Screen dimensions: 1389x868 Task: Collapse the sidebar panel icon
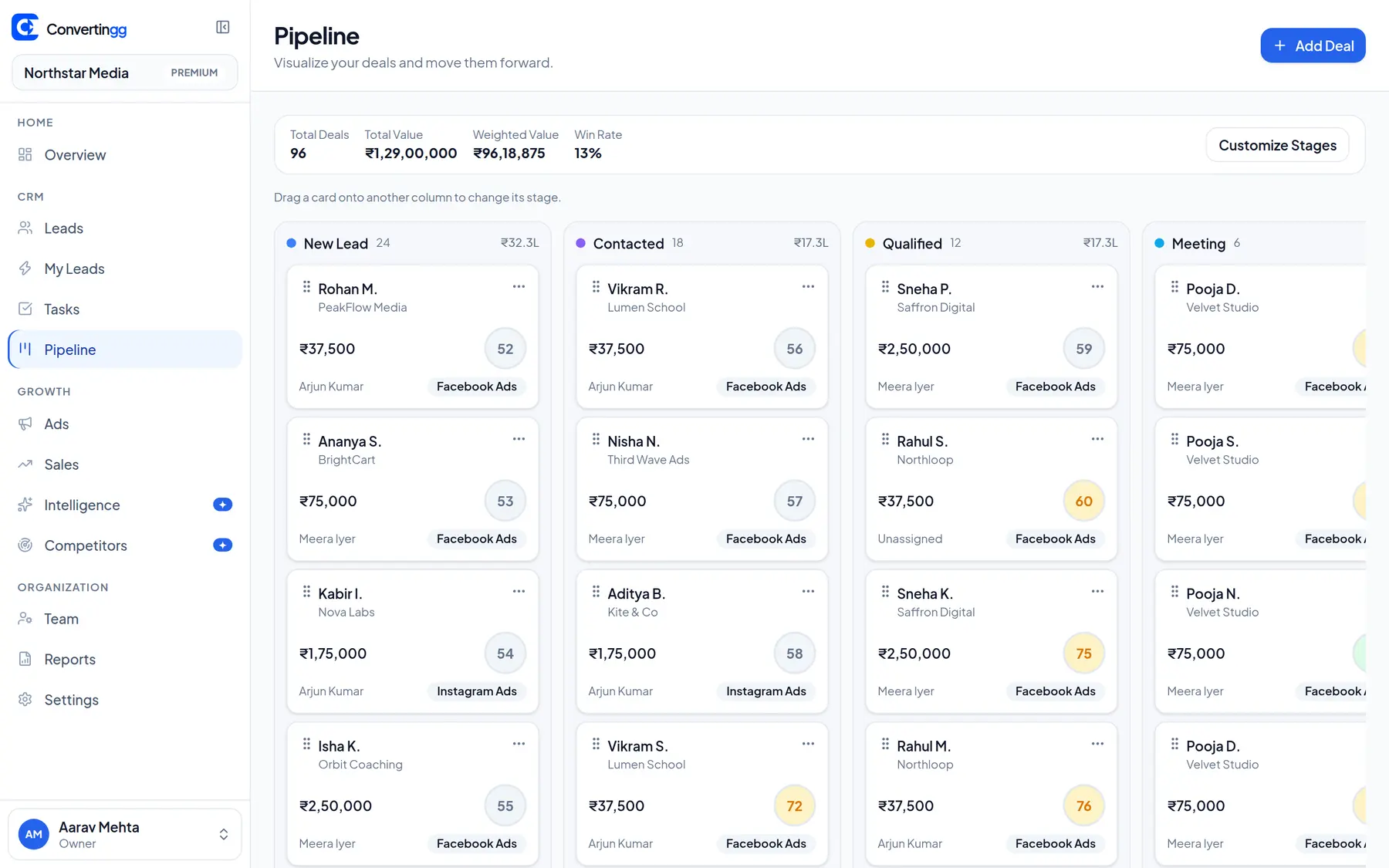223,28
